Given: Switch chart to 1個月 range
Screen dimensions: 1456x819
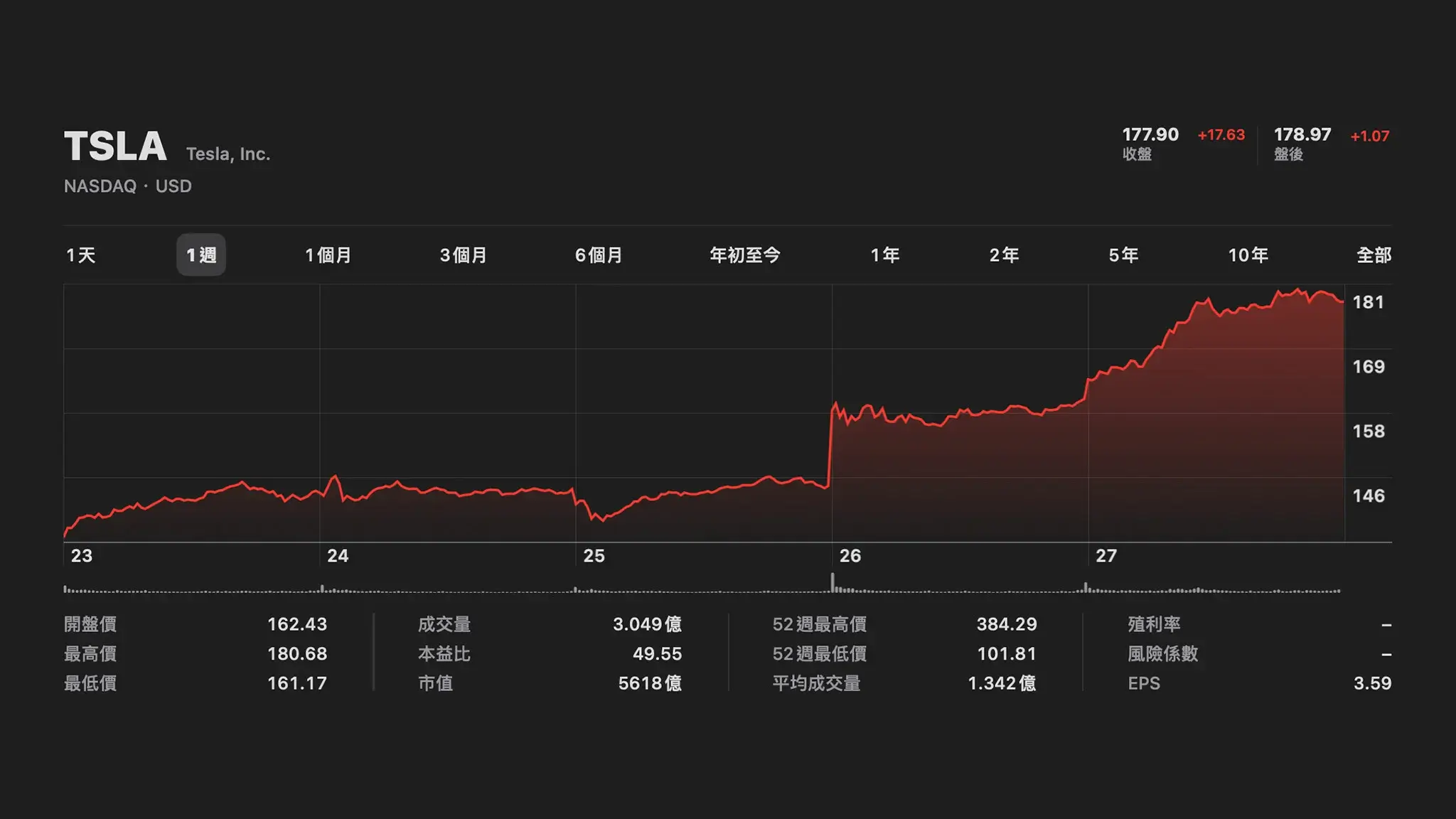Looking at the screenshot, I should click(x=328, y=255).
